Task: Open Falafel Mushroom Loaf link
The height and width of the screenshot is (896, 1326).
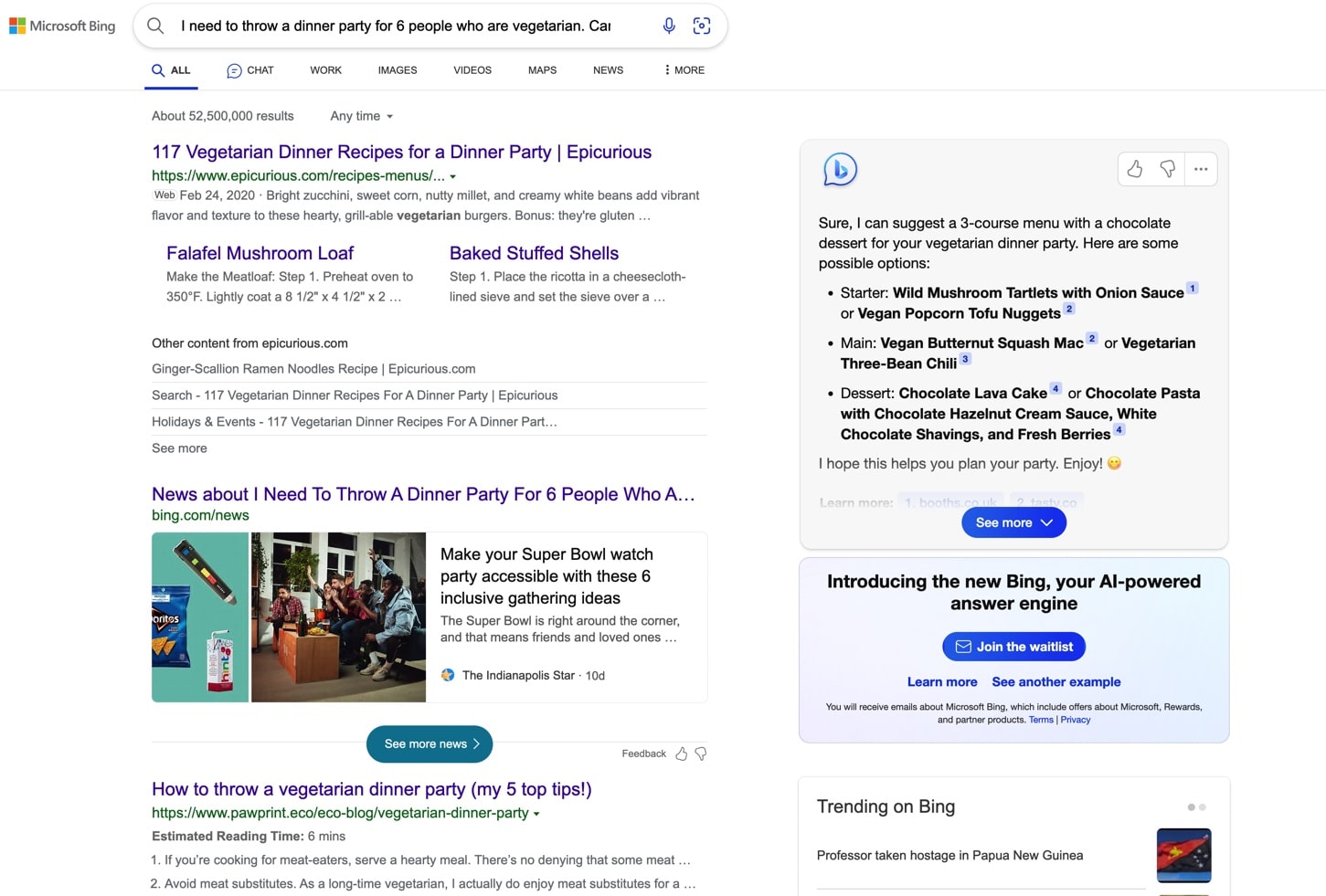Action: pyautogui.click(x=260, y=253)
